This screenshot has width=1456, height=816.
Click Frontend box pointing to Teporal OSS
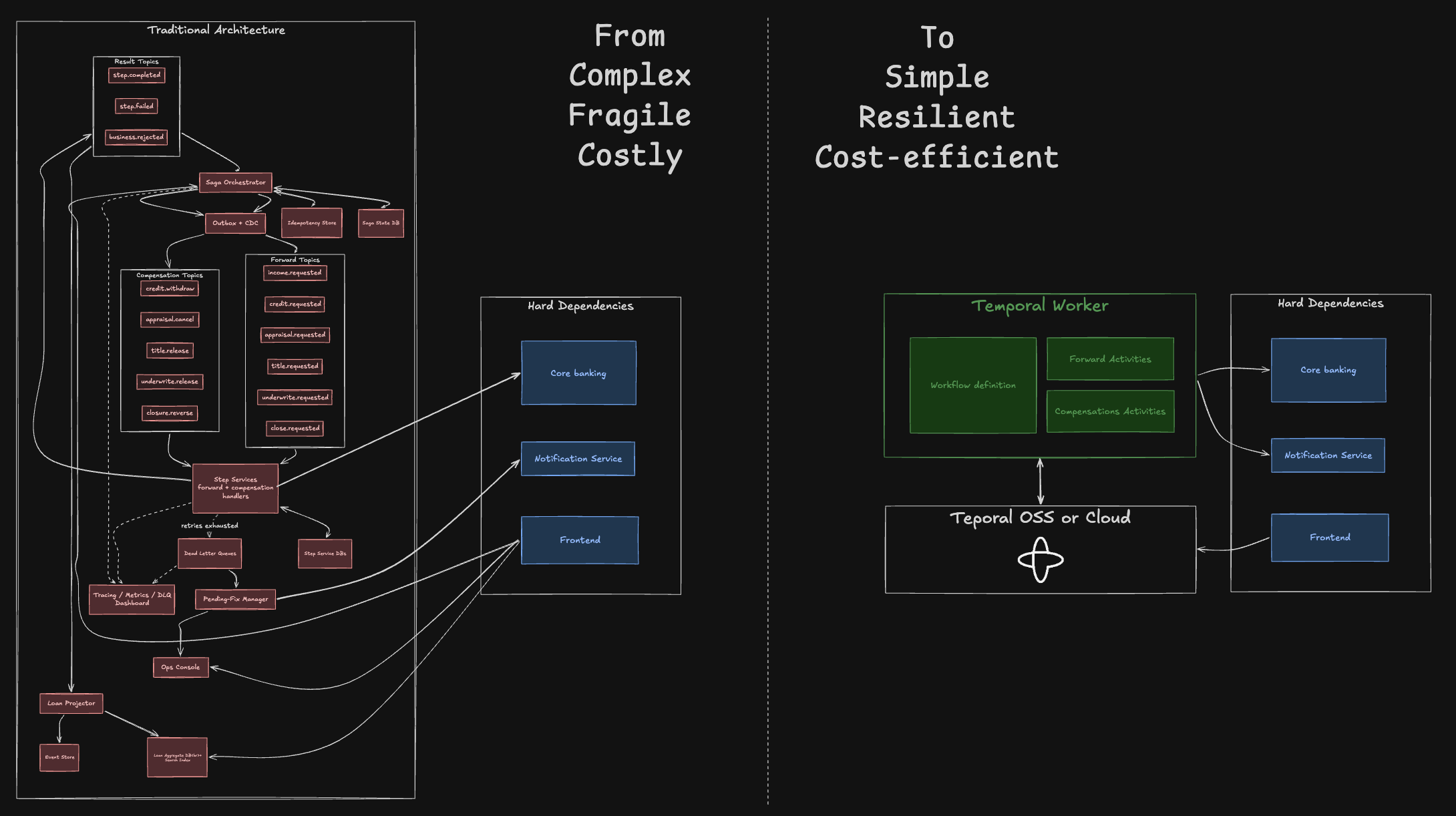tap(1330, 538)
